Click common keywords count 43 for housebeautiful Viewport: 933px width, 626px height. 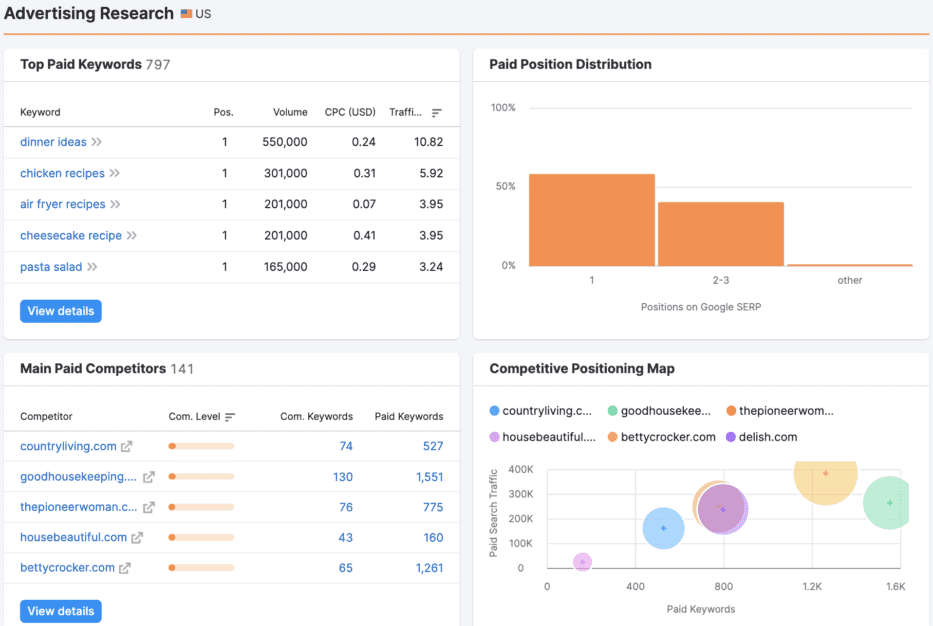point(346,538)
